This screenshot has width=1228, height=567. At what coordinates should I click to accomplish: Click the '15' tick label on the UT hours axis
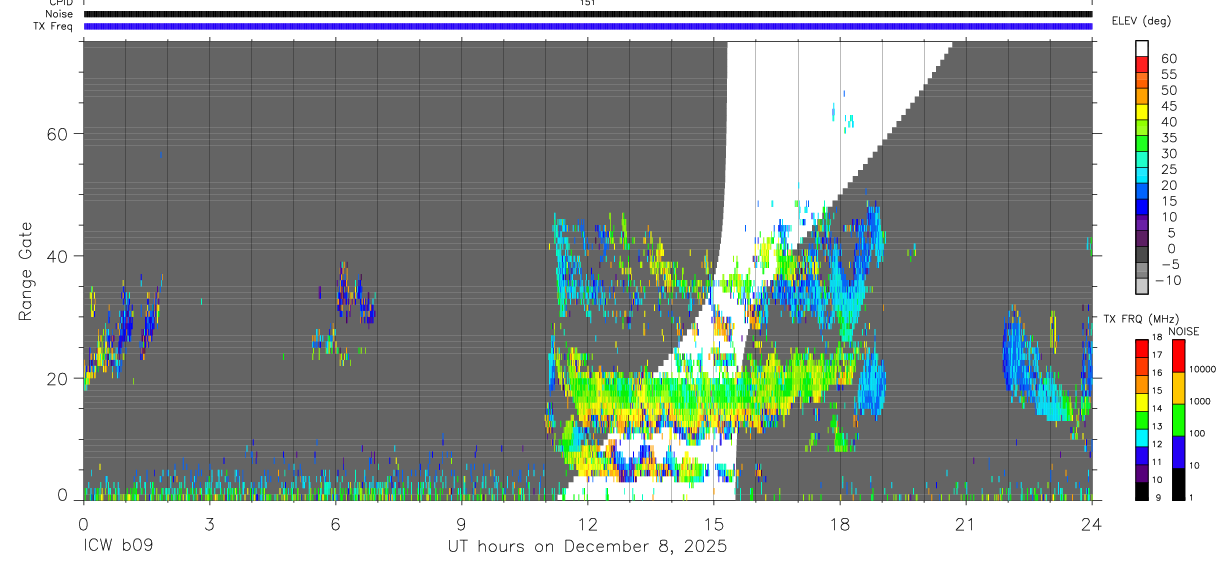pos(713,523)
